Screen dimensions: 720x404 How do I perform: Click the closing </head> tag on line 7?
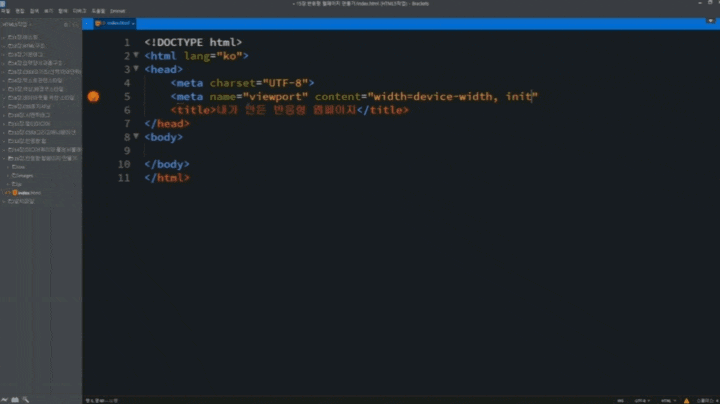tap(167, 123)
